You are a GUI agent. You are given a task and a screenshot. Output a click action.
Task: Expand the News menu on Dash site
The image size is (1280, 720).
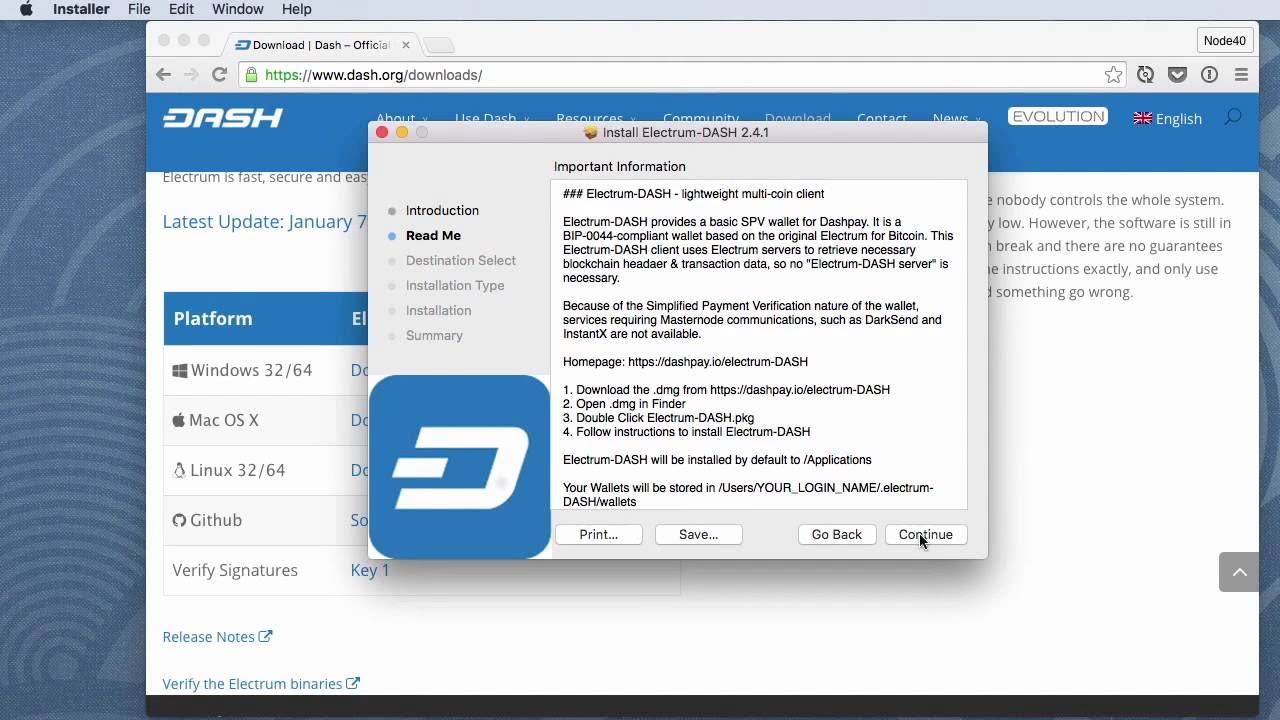pyautogui.click(x=956, y=119)
